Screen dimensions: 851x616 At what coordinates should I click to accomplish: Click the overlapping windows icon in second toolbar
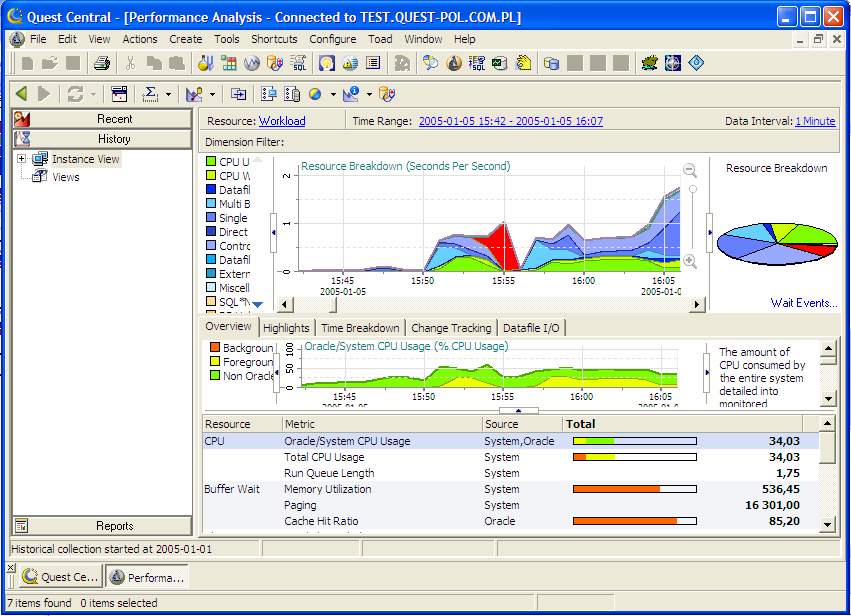click(238, 94)
